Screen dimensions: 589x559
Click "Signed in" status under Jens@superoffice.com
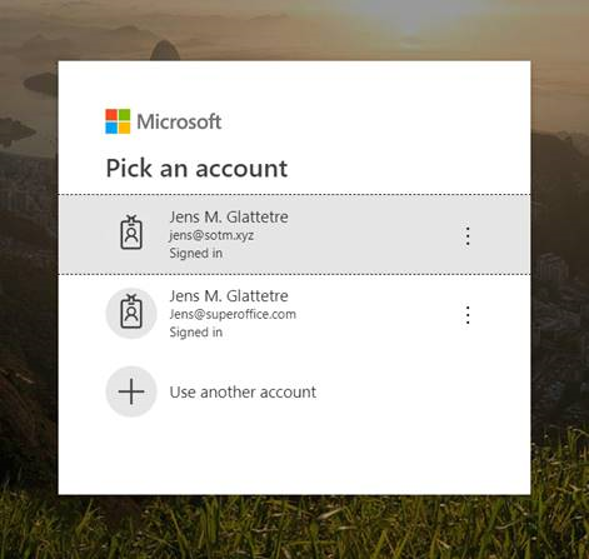[196, 332]
